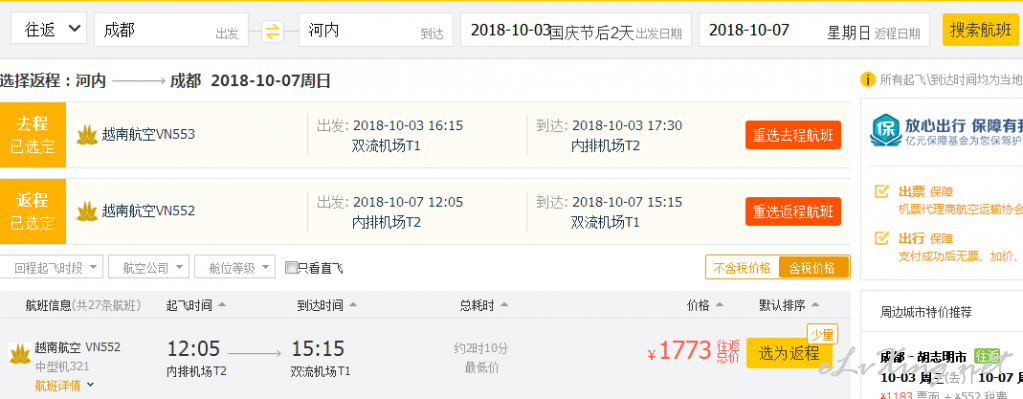Click Vietnam Airlines lotus logo for VN552 return
The width and height of the screenshot is (1023, 399).
[x=87, y=211]
